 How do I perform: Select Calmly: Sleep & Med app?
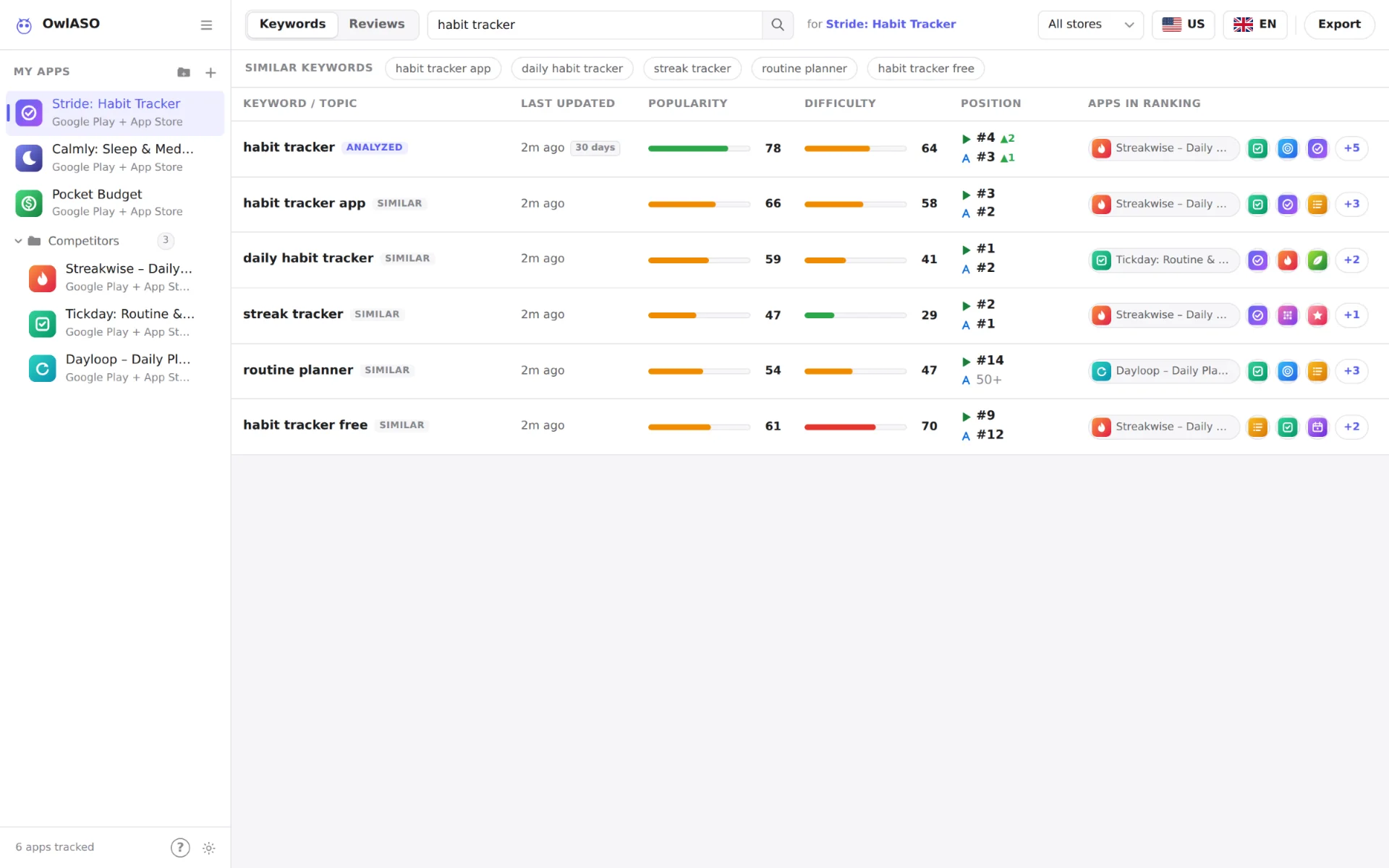pyautogui.click(x=115, y=158)
